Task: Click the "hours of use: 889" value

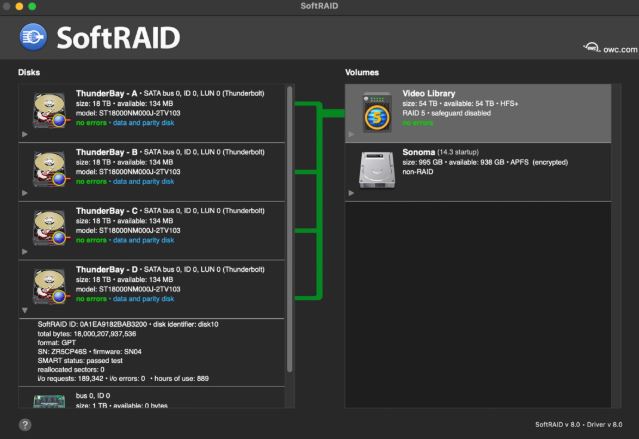Action: pyautogui.click(x=181, y=379)
